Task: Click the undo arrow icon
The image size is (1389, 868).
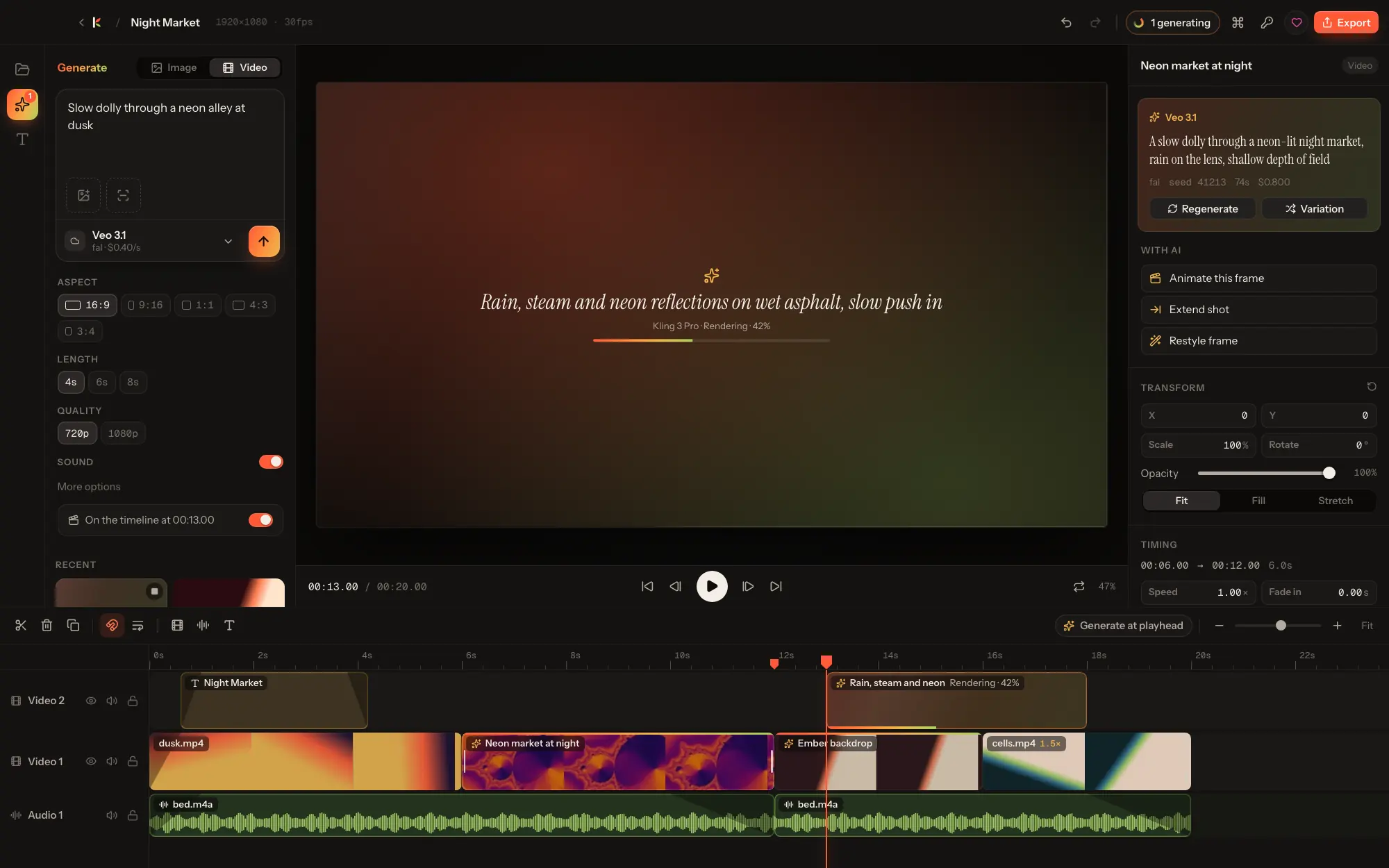Action: 1066,22
